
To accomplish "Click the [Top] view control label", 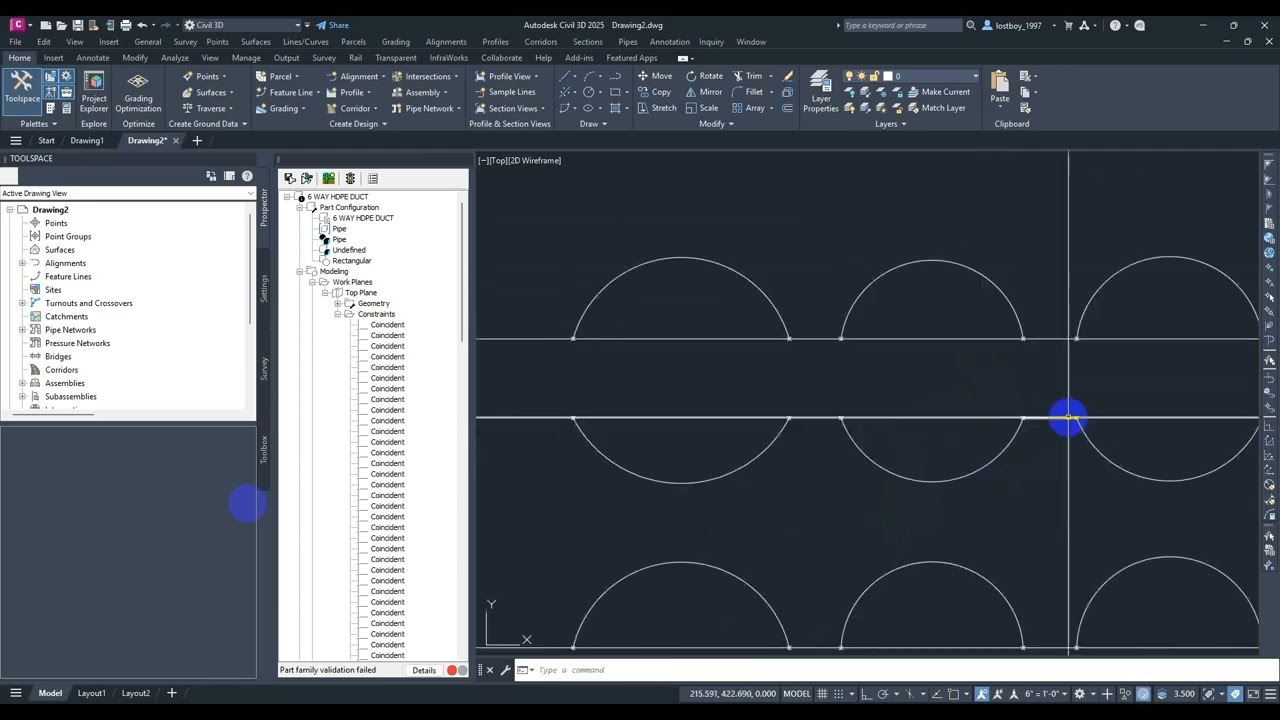I will (x=499, y=160).
